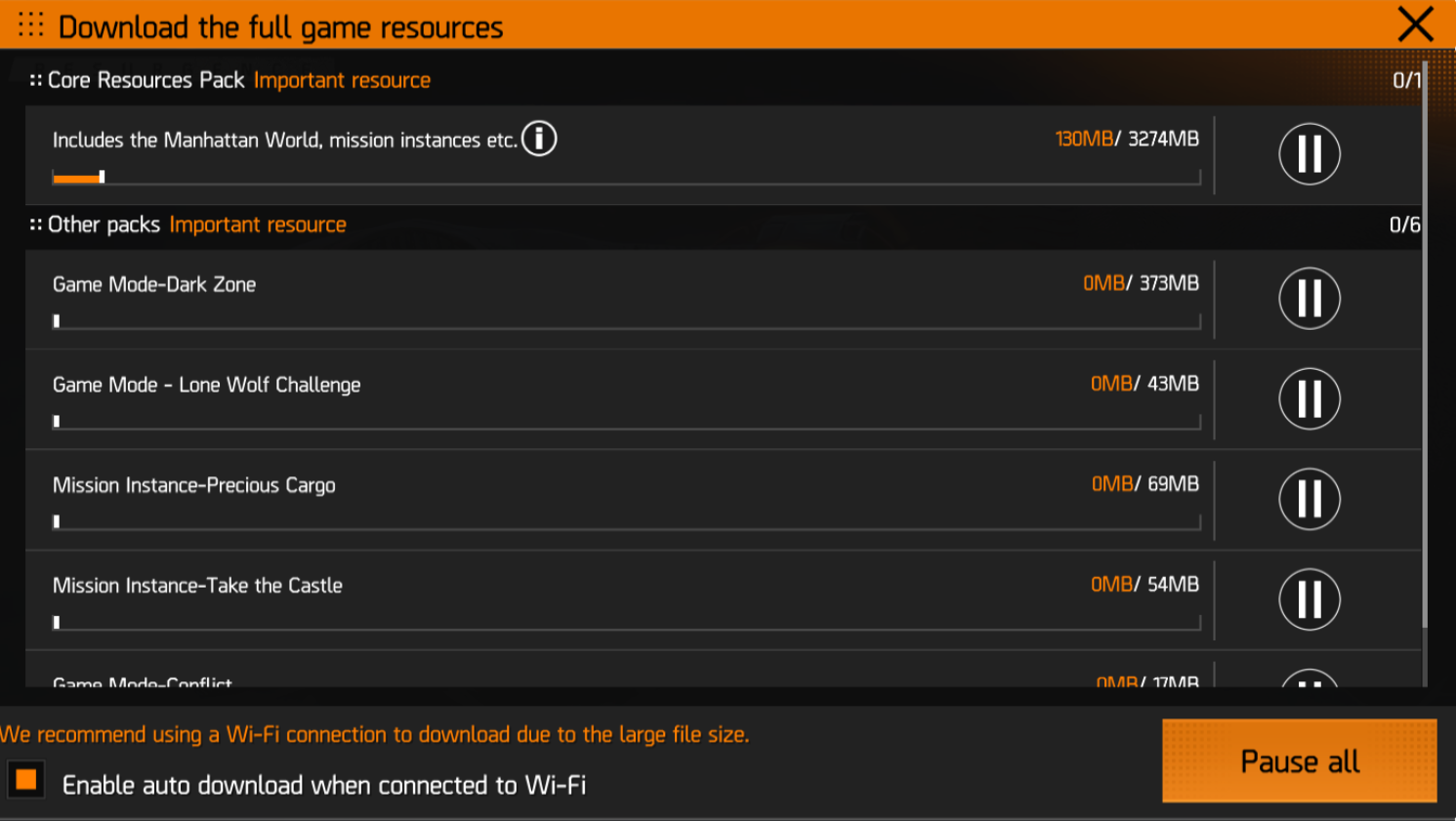1456x821 pixels.
Task: Click the Game Mode-Dark Zone row label
Action: pos(154,284)
